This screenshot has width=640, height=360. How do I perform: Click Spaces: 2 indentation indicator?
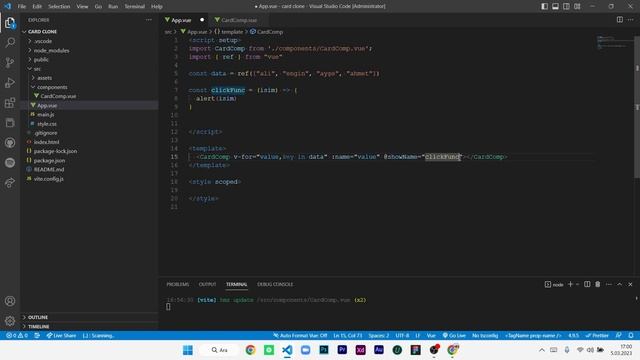(x=378, y=335)
